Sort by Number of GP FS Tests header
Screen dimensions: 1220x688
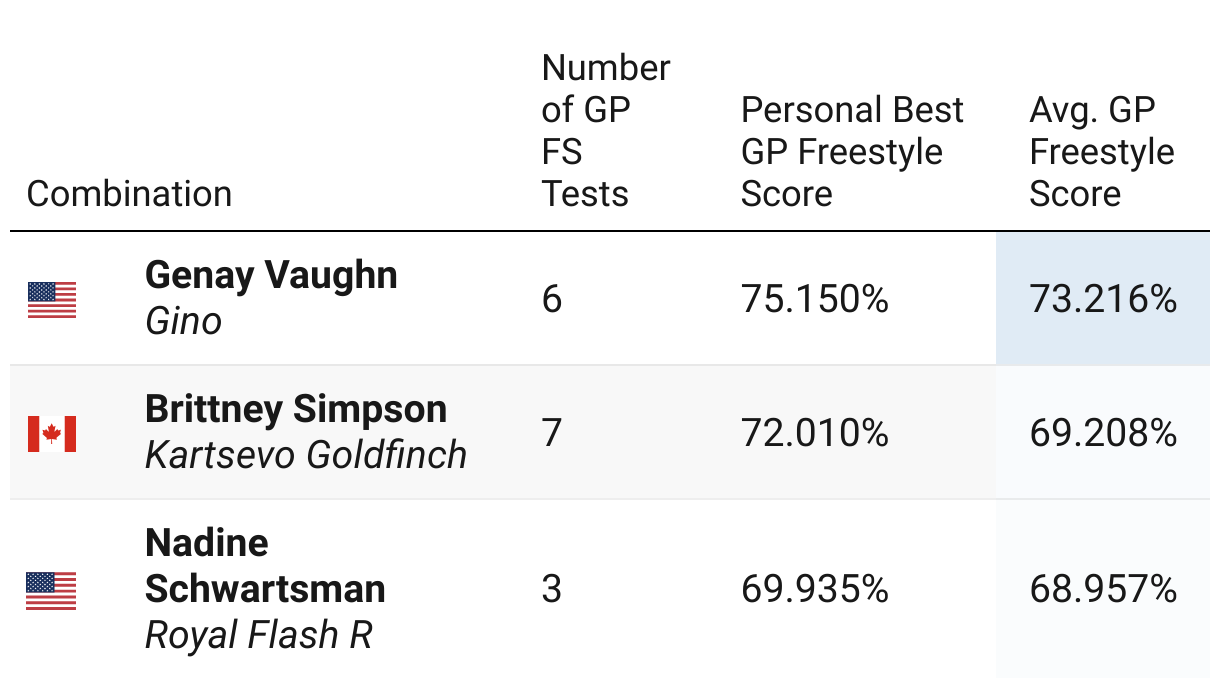(x=606, y=130)
